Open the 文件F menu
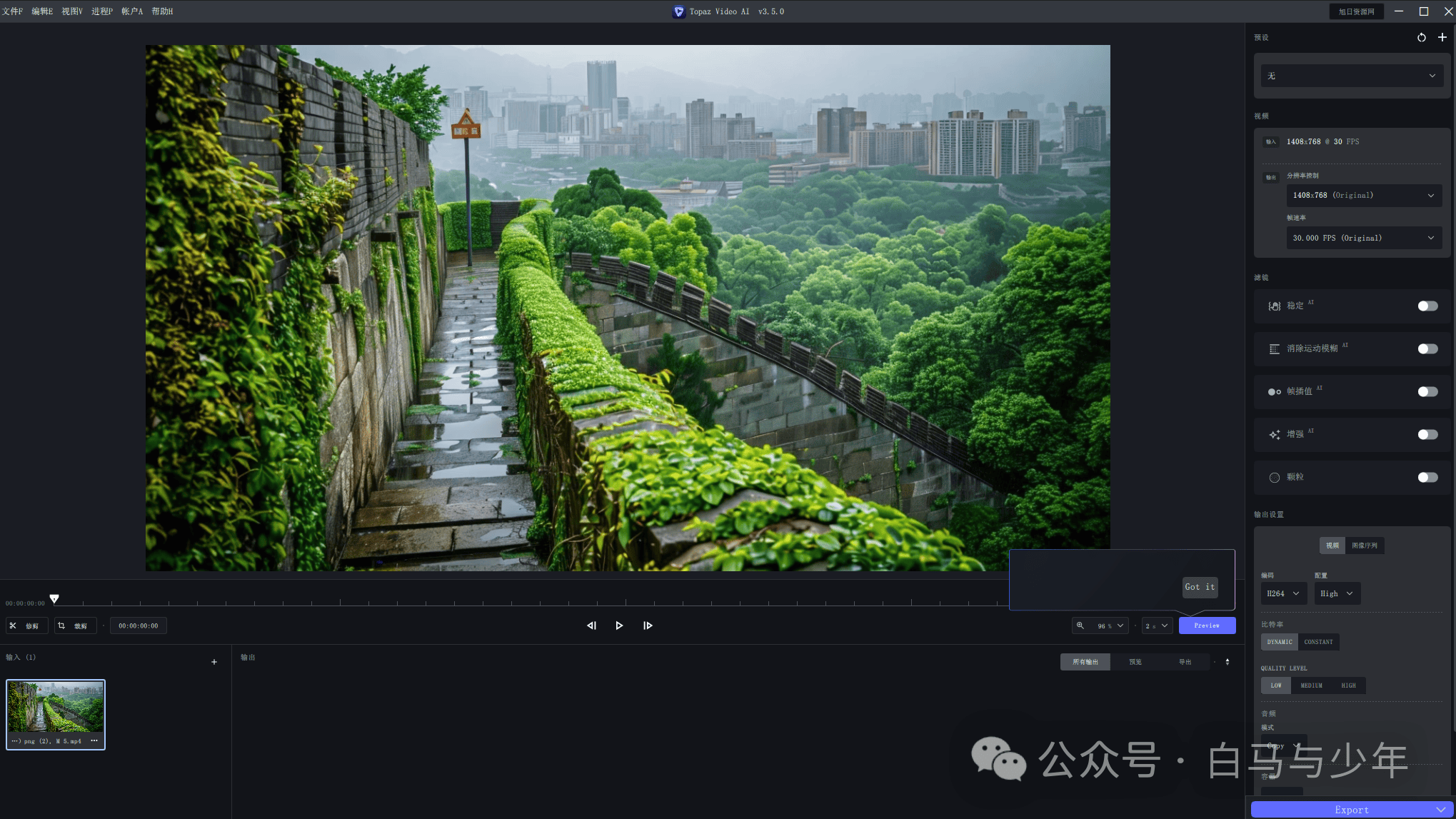 pos(12,11)
